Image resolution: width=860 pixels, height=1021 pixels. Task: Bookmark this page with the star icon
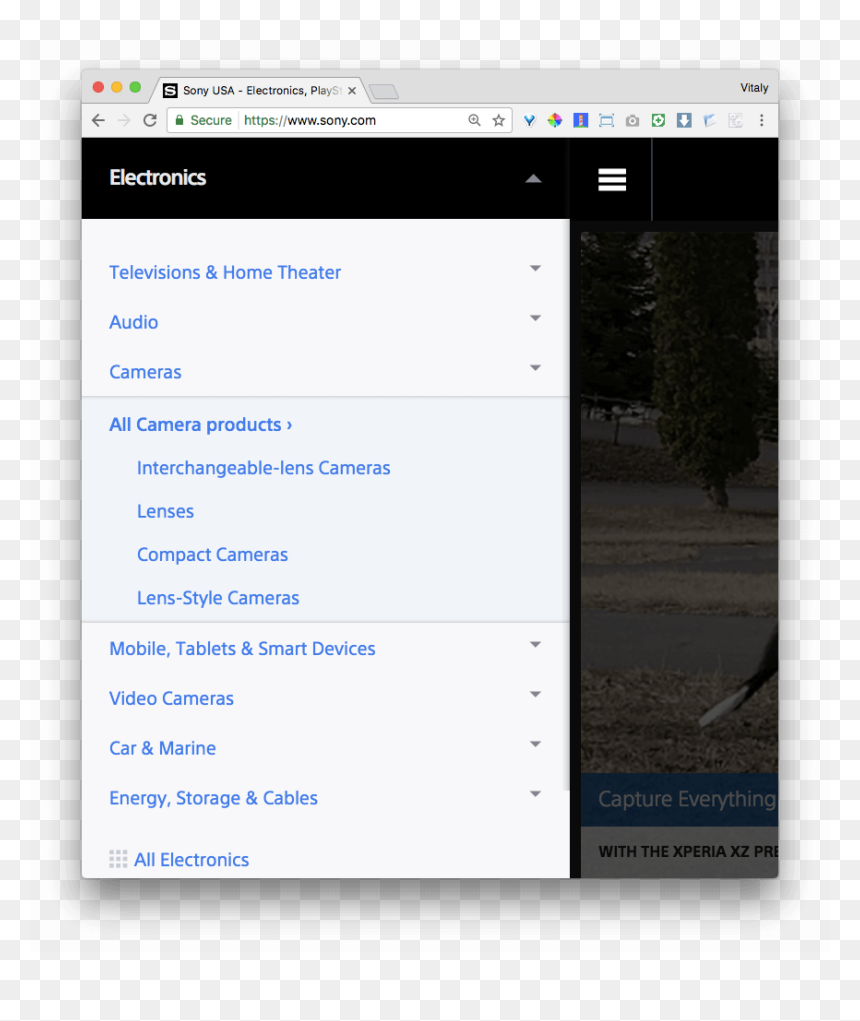click(x=499, y=120)
